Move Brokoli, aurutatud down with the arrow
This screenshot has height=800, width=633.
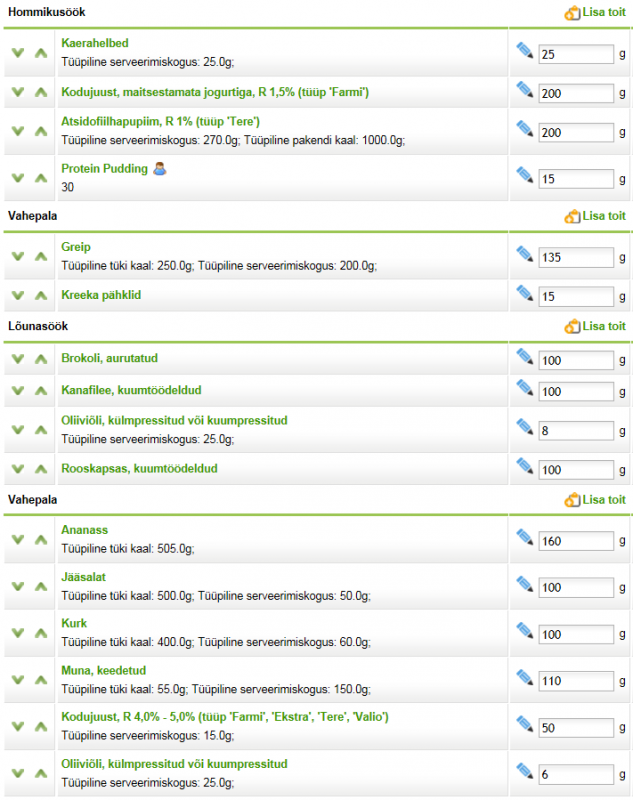(x=17, y=359)
